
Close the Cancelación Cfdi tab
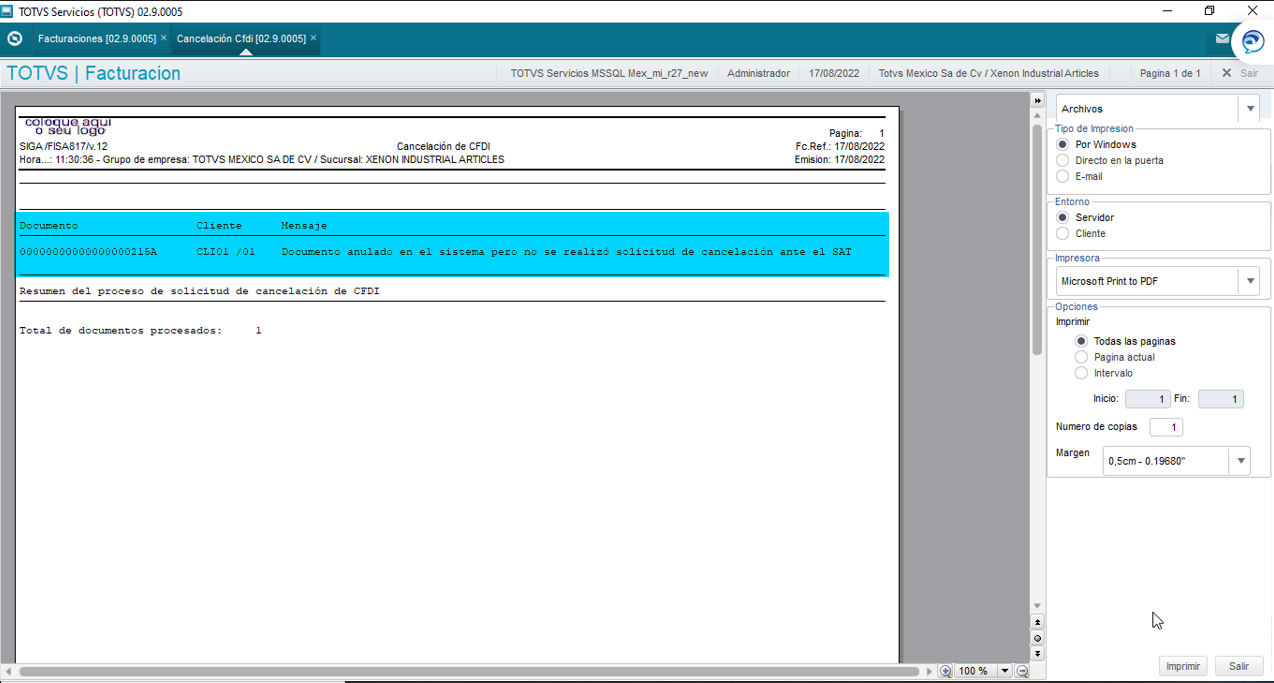click(x=313, y=38)
